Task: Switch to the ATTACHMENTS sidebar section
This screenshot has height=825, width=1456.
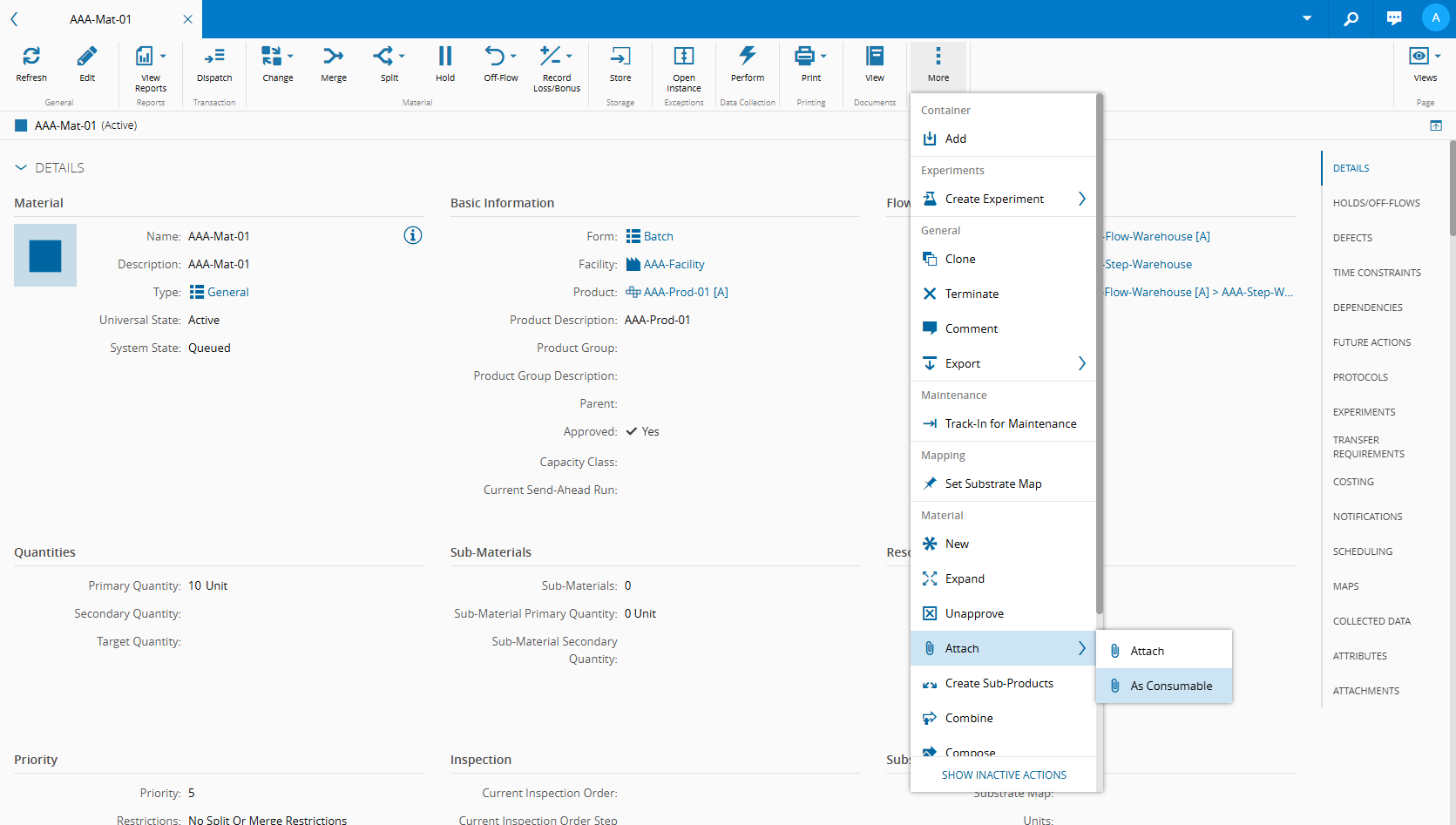Action: tap(1365, 691)
